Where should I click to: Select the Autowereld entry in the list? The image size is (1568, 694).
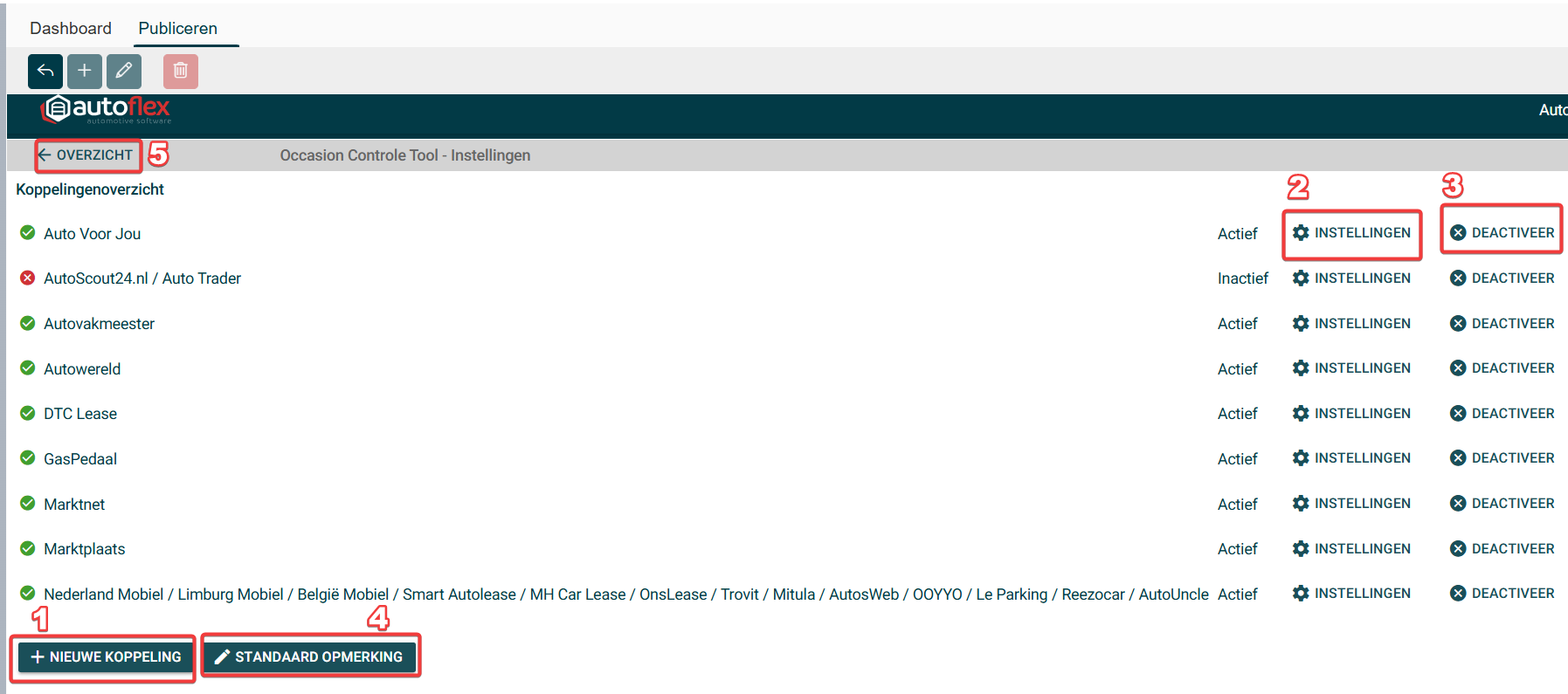82,369
